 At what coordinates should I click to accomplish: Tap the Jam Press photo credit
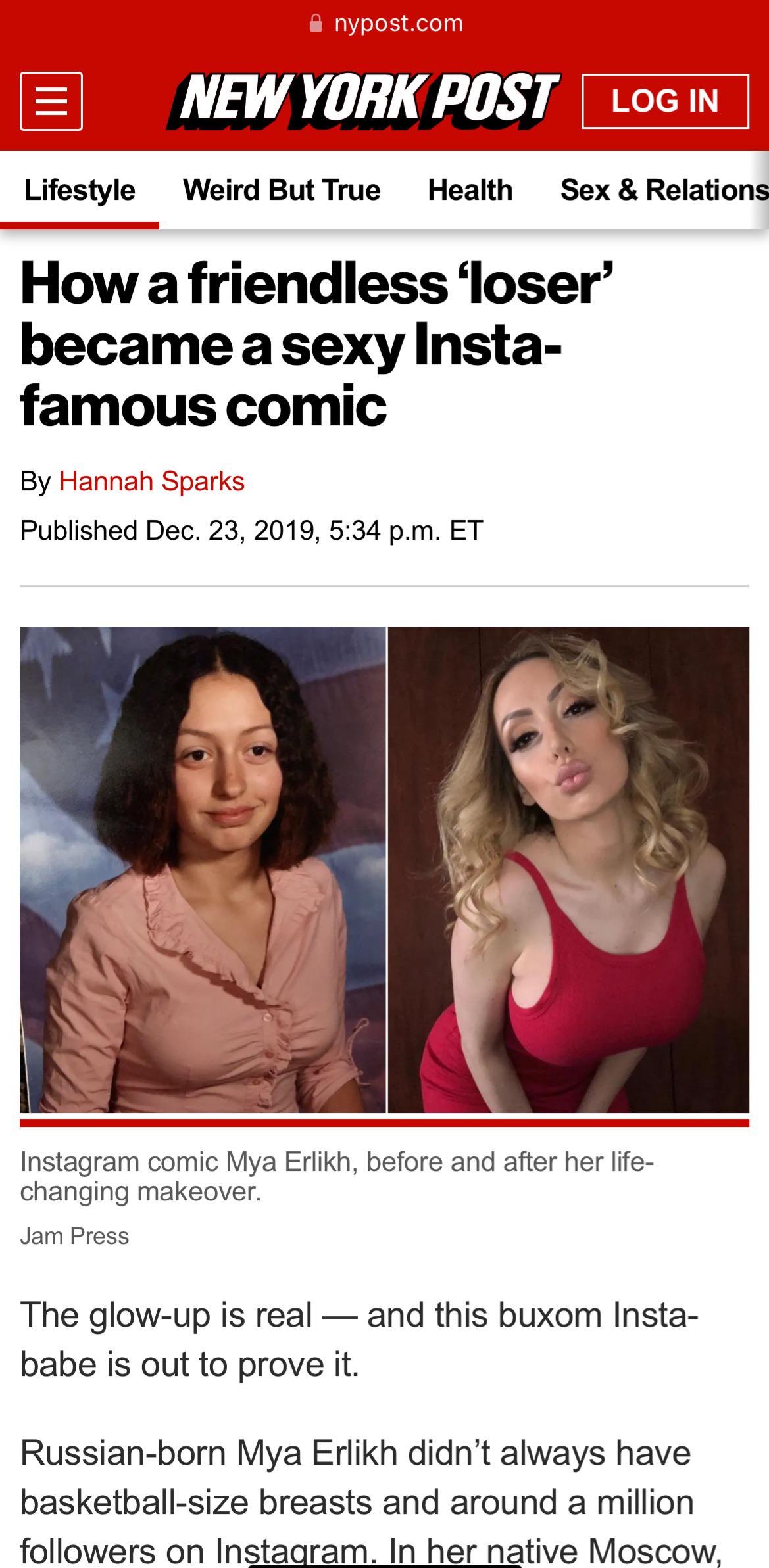74,1236
